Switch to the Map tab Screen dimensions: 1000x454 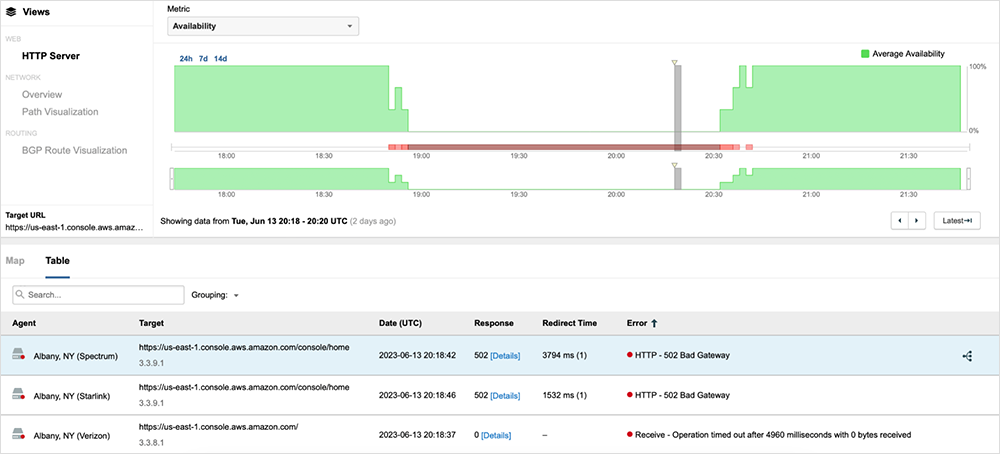(15, 260)
